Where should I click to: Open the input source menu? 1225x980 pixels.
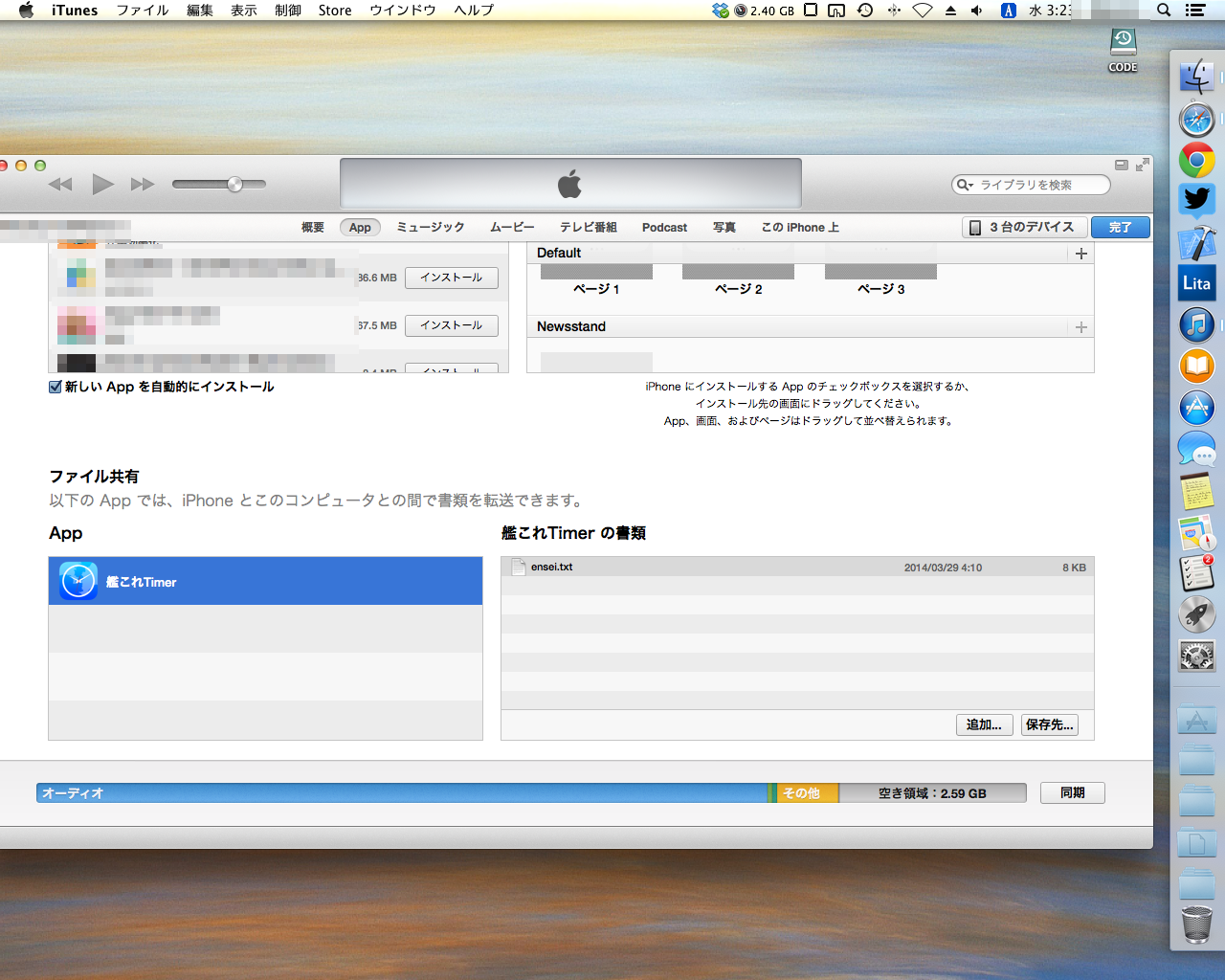(1008, 10)
